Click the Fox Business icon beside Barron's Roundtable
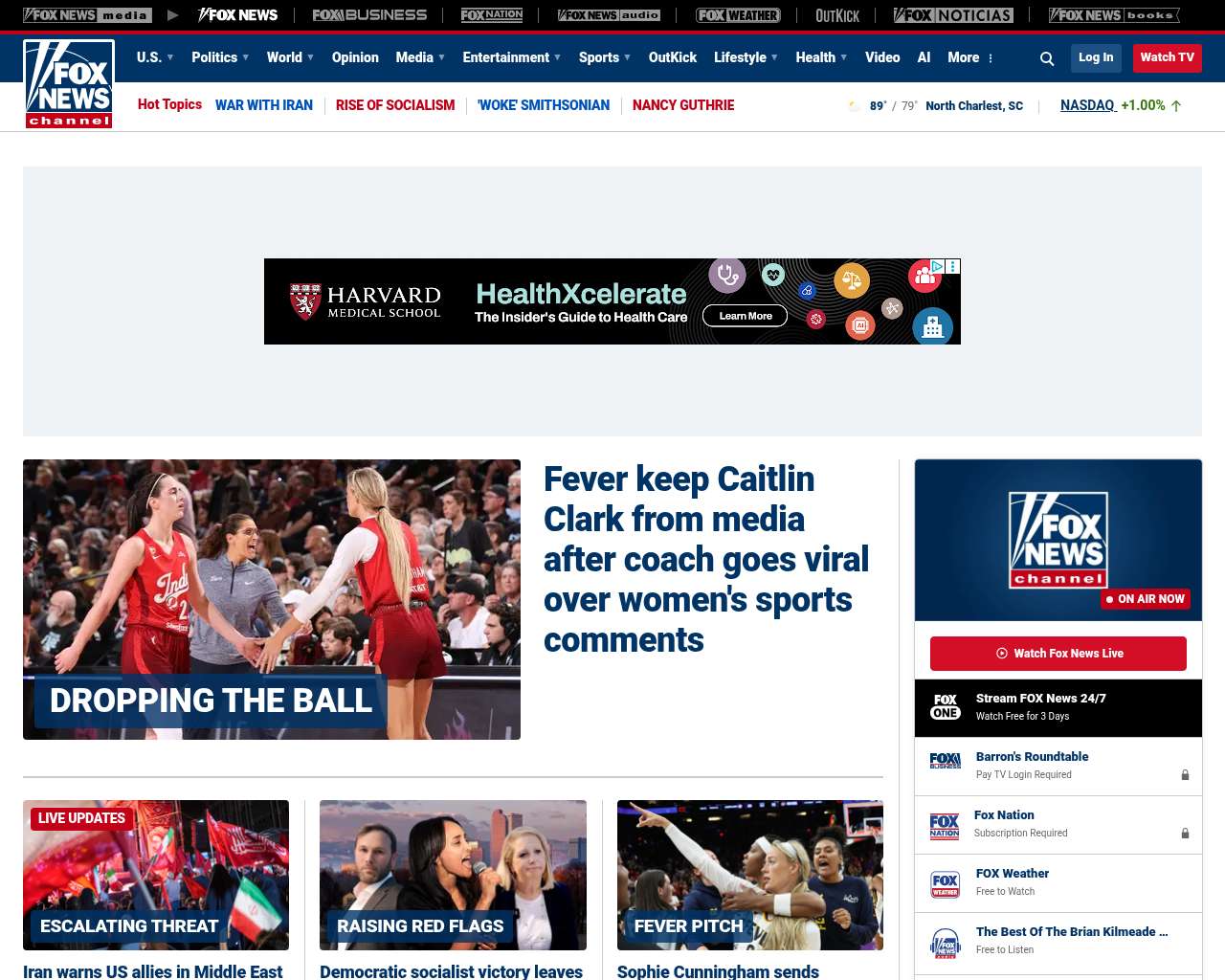 [x=946, y=761]
